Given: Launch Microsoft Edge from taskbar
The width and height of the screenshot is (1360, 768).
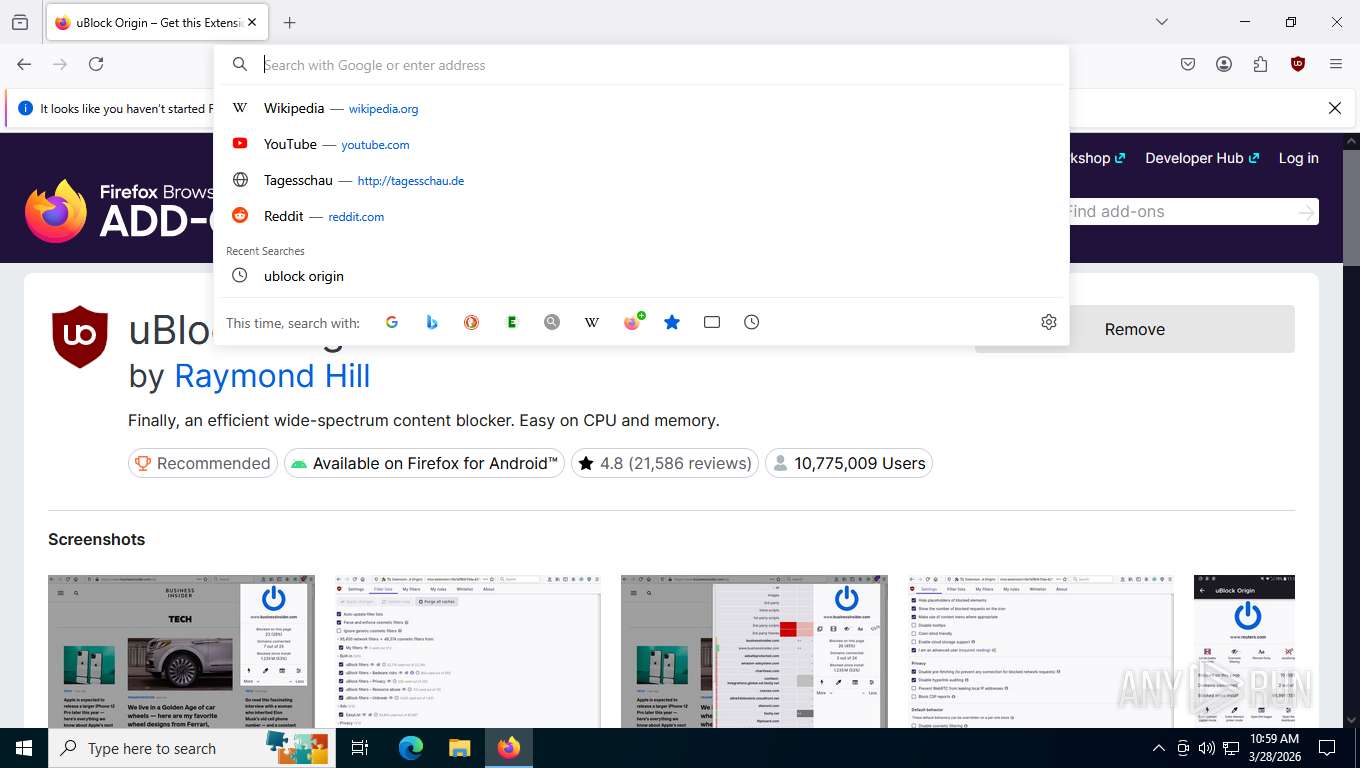Looking at the screenshot, I should (x=411, y=748).
